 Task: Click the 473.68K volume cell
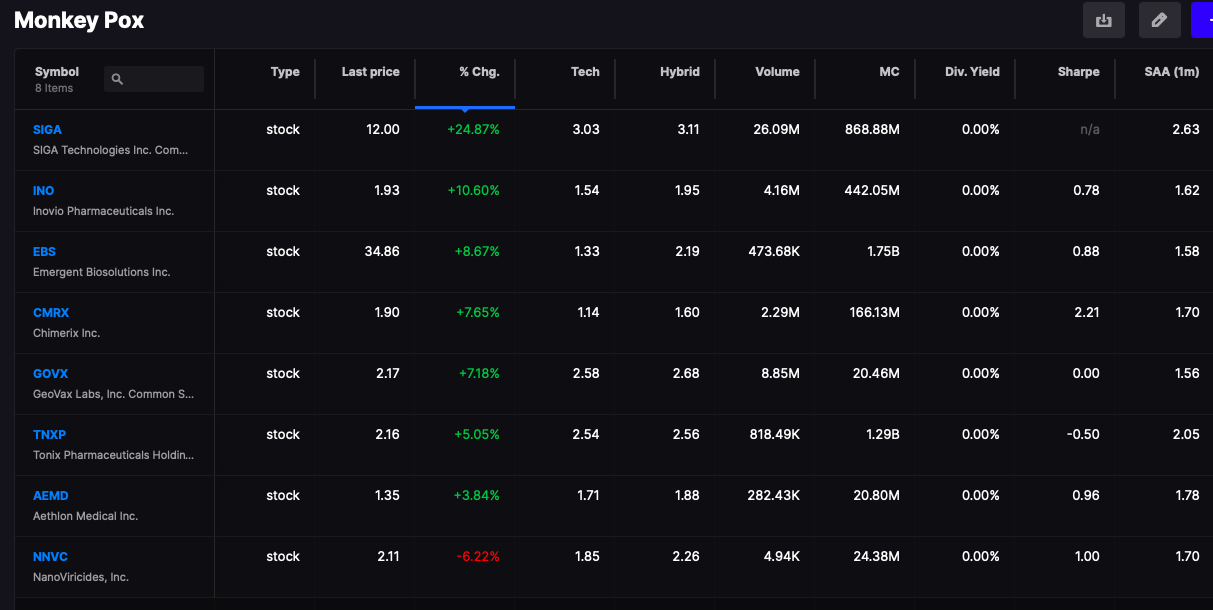pyautogui.click(x=774, y=252)
